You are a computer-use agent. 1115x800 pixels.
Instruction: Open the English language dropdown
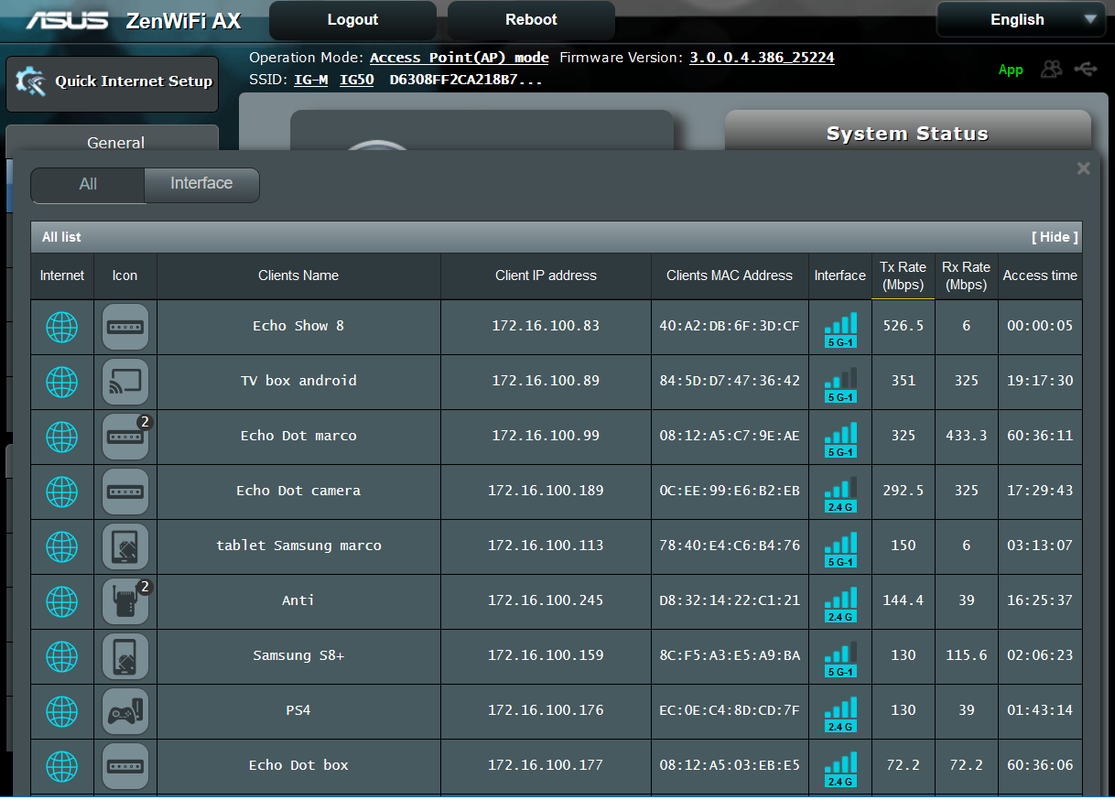click(x=1020, y=20)
